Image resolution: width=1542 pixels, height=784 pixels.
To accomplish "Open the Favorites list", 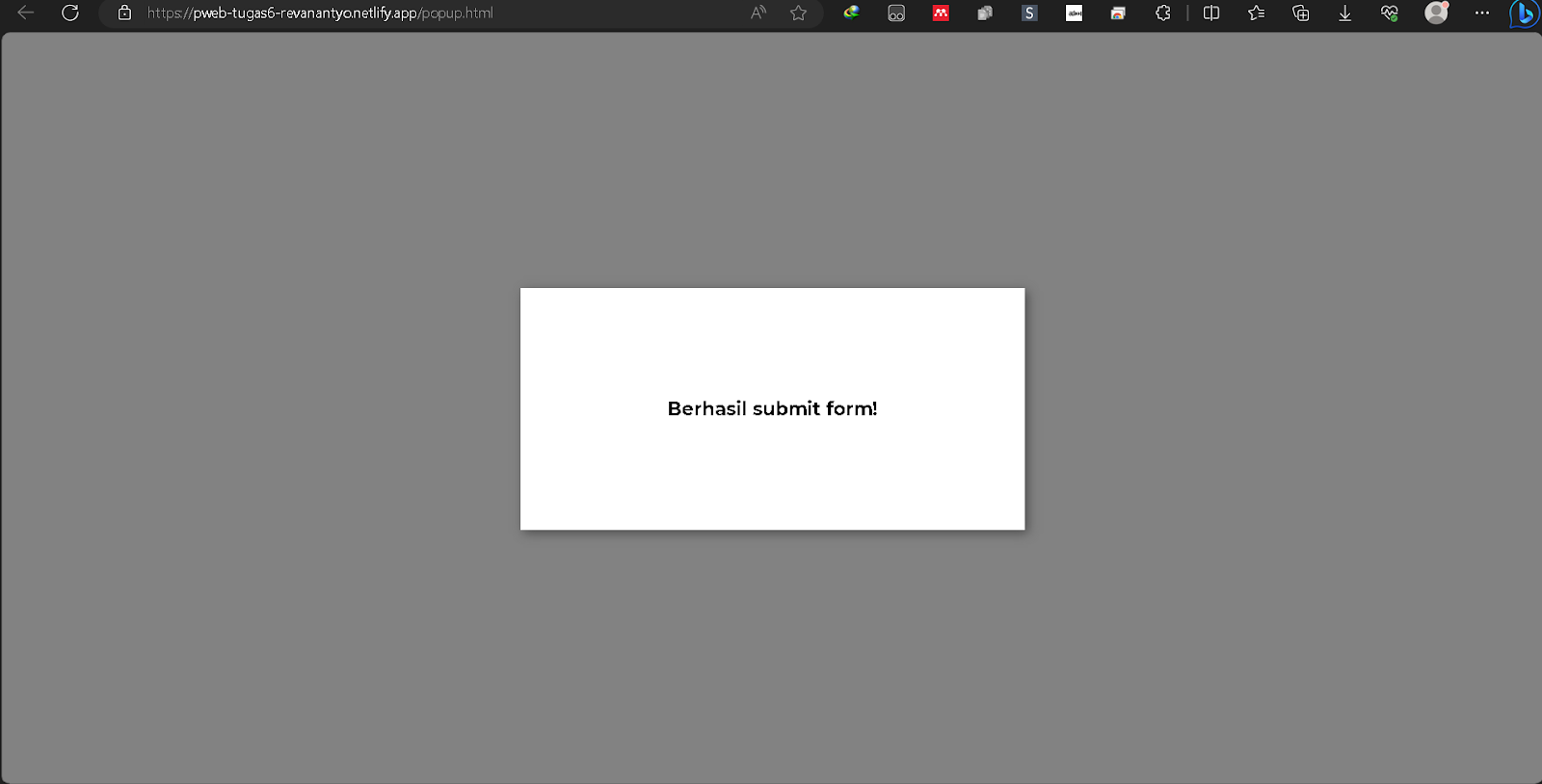I will (1256, 13).
